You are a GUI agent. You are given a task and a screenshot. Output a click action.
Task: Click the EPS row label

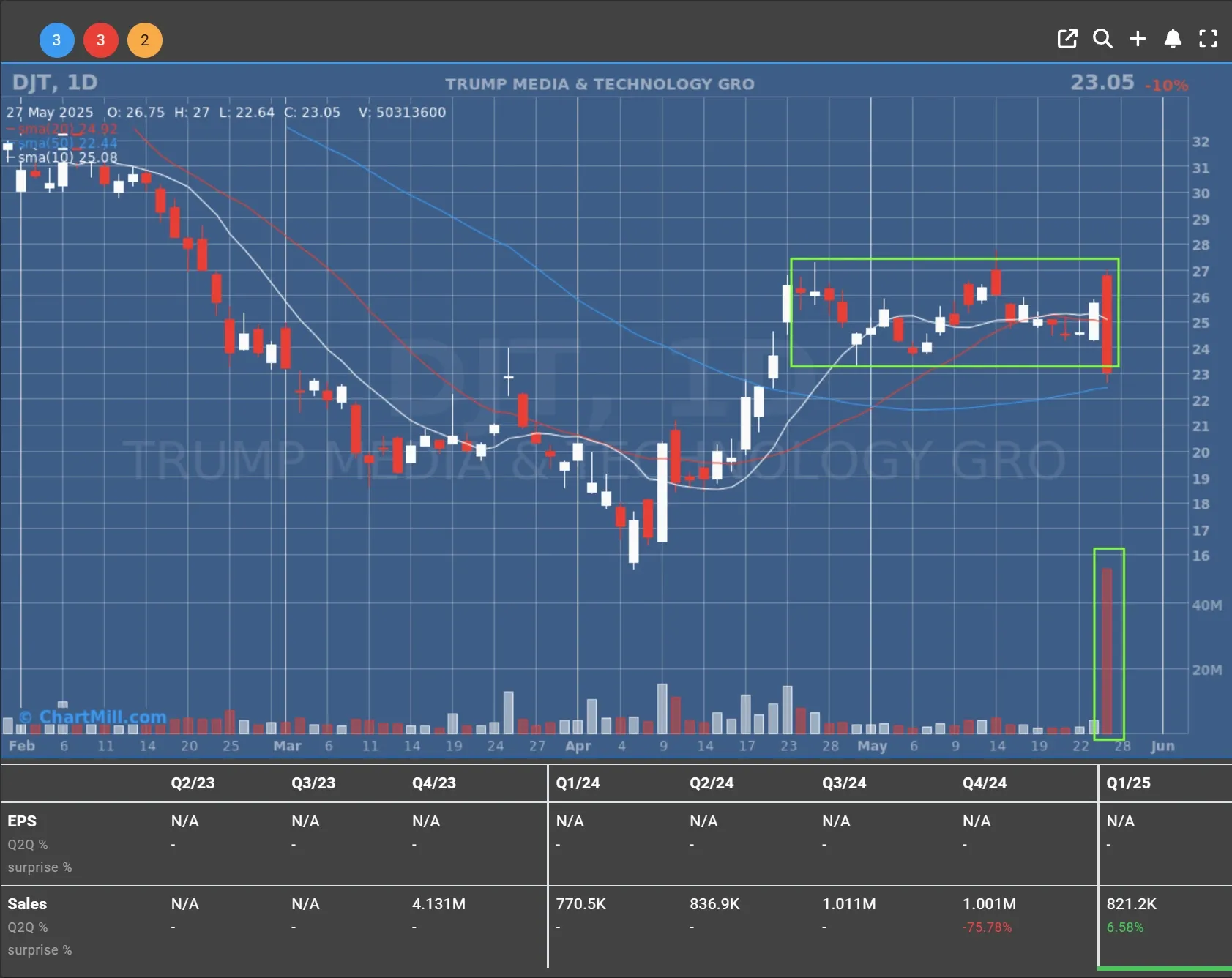click(x=22, y=821)
